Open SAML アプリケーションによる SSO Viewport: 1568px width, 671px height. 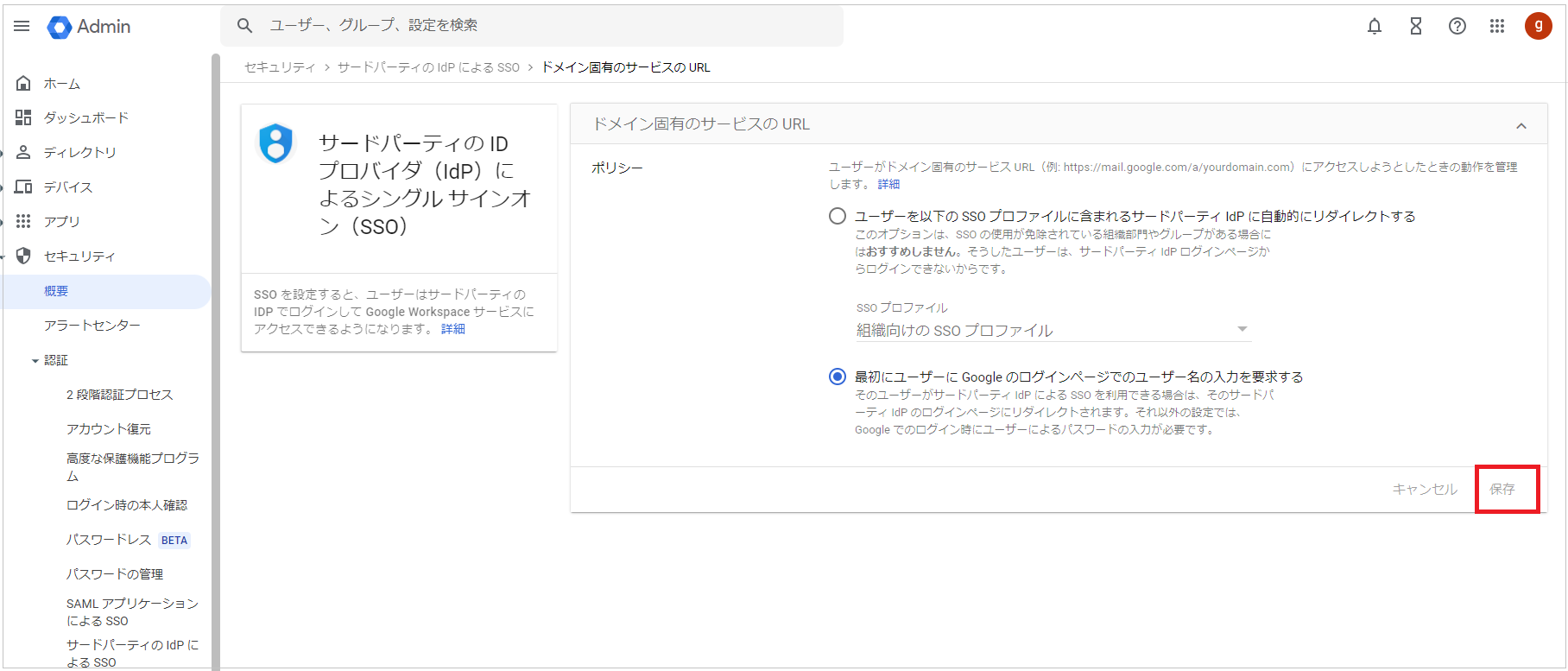click(132, 611)
